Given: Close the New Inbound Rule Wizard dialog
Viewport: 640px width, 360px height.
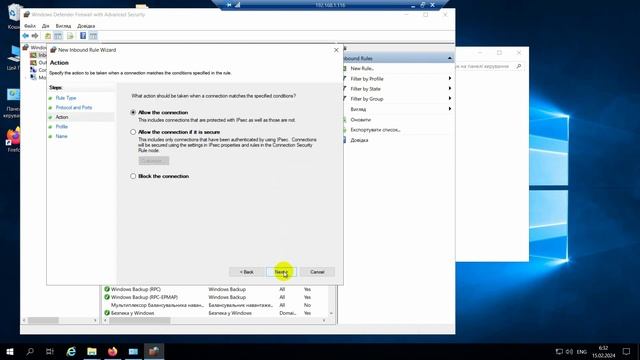Looking at the screenshot, I should [336, 50].
